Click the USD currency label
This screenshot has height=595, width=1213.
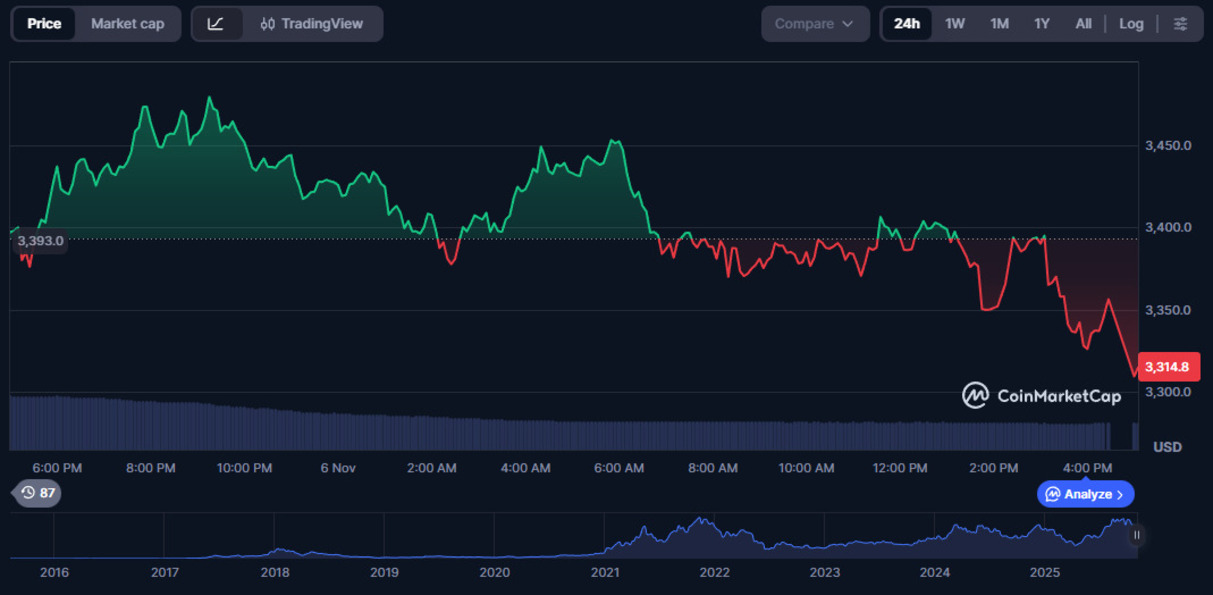coord(1167,447)
